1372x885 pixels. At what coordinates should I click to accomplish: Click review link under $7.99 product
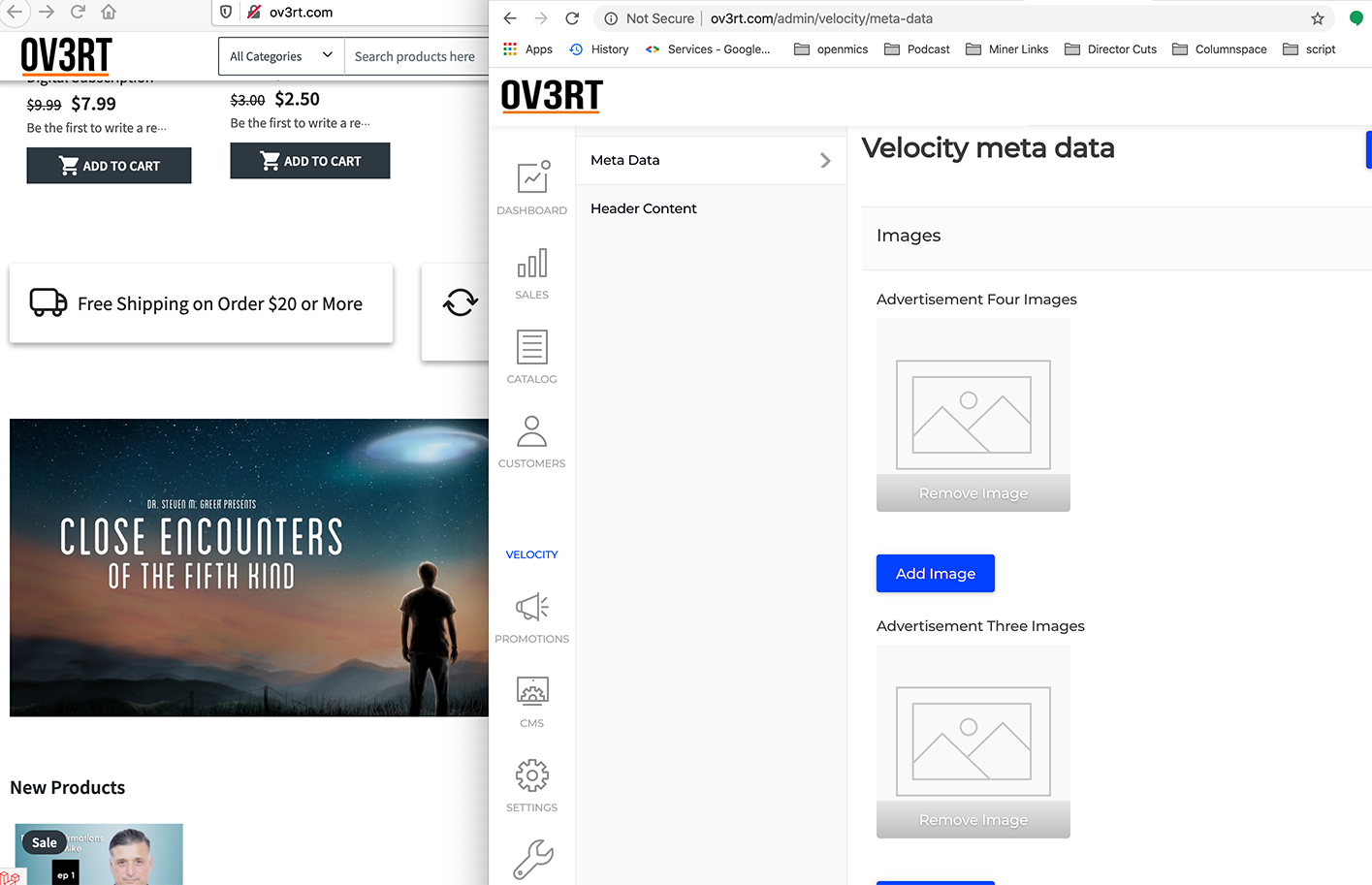pyautogui.click(x=97, y=128)
